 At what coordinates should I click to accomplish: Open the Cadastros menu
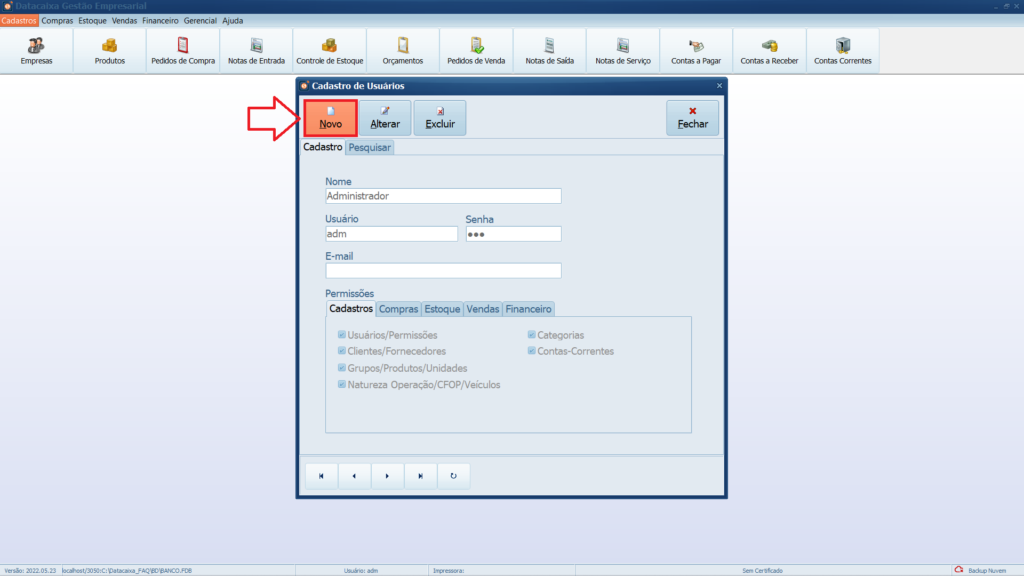point(19,20)
